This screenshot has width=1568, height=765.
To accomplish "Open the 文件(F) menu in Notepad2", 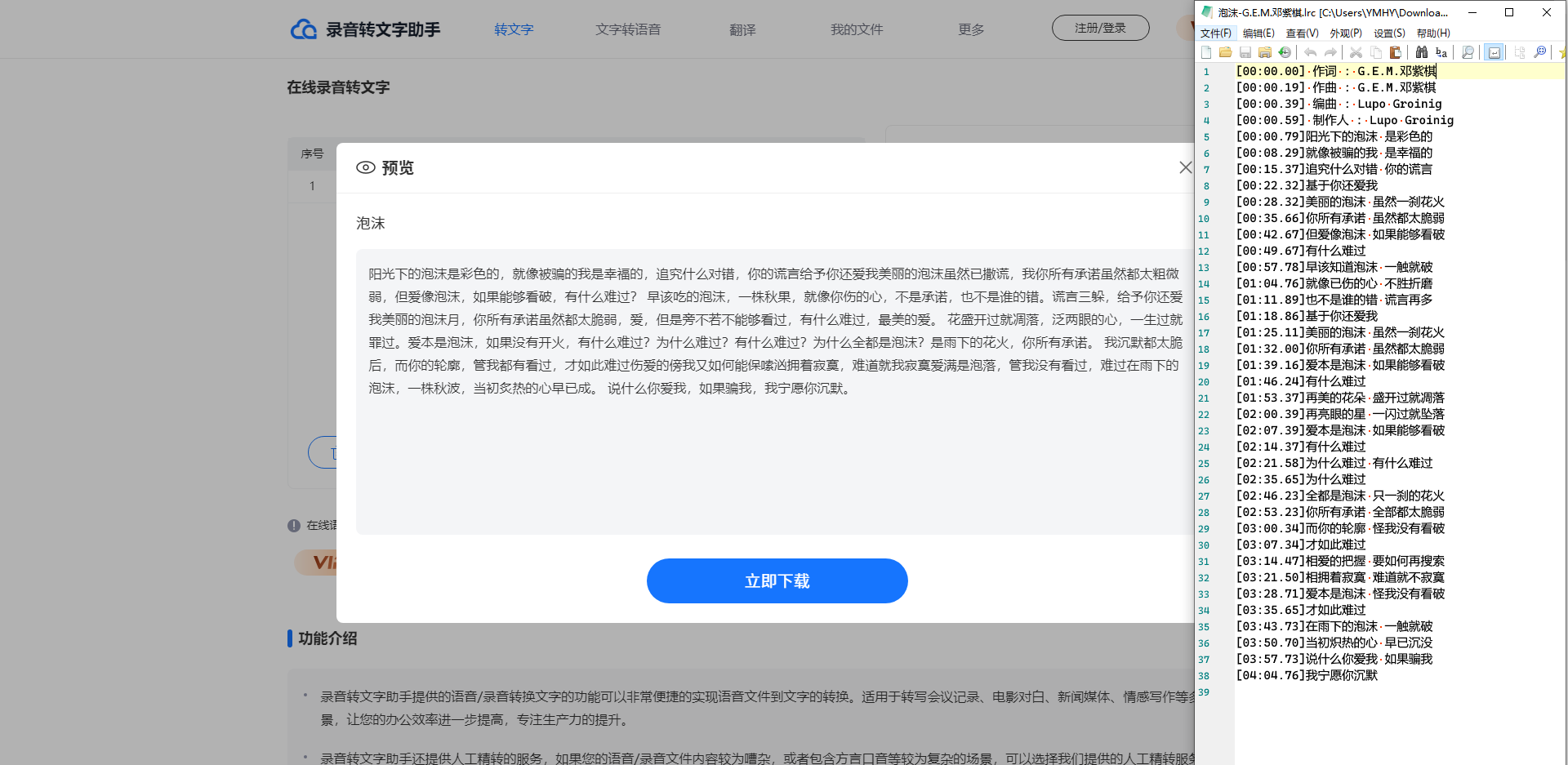I will coord(1216,33).
